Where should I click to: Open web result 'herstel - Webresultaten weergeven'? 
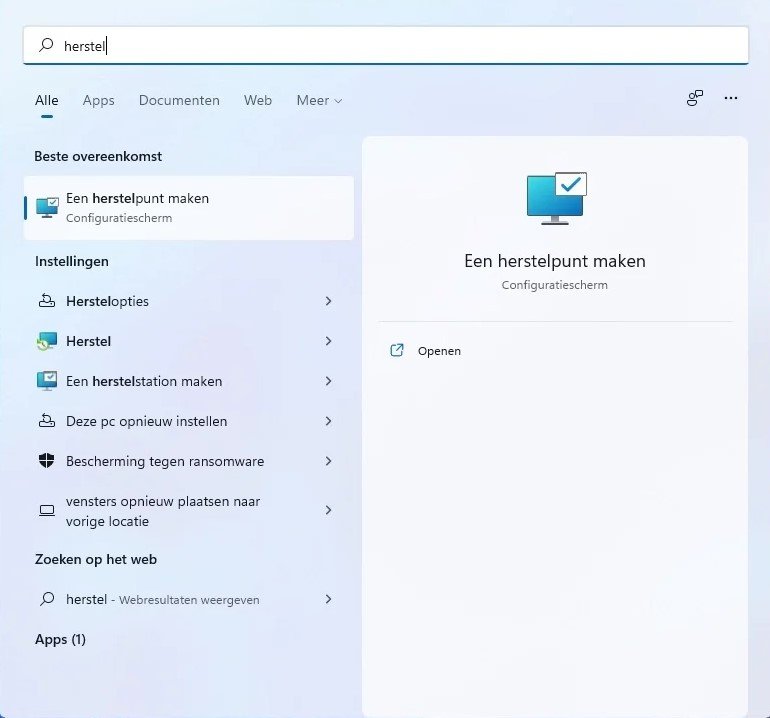click(189, 599)
